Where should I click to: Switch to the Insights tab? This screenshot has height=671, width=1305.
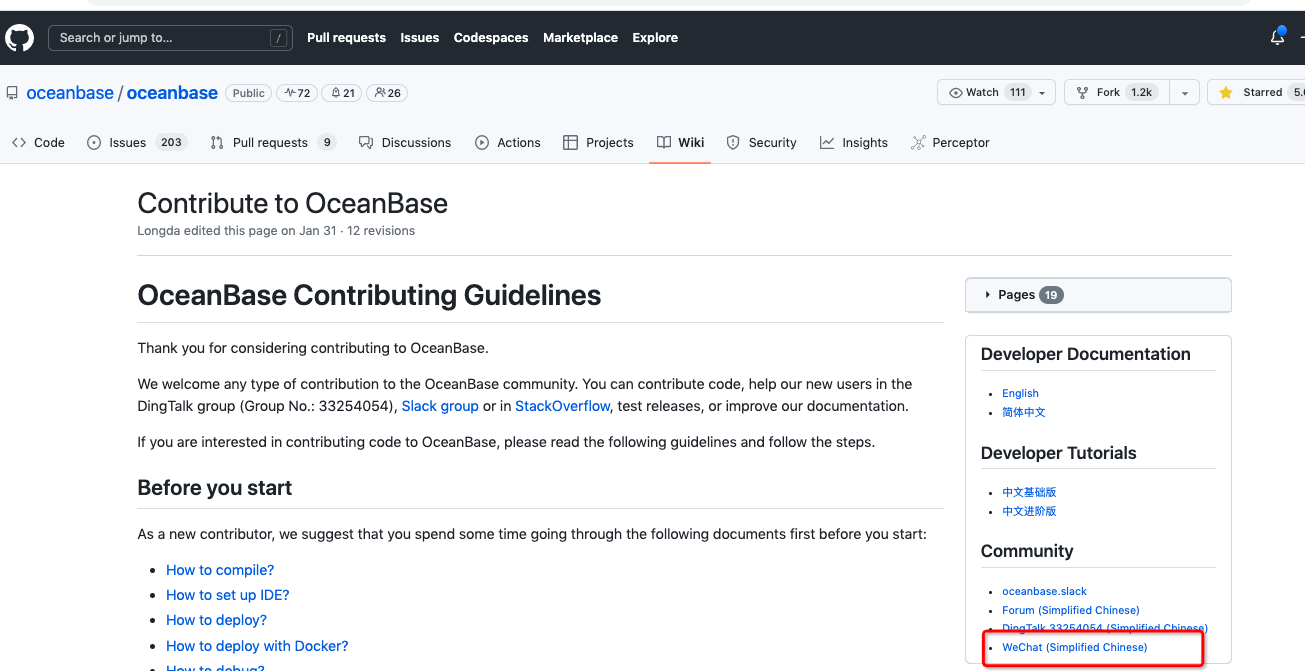tap(854, 143)
